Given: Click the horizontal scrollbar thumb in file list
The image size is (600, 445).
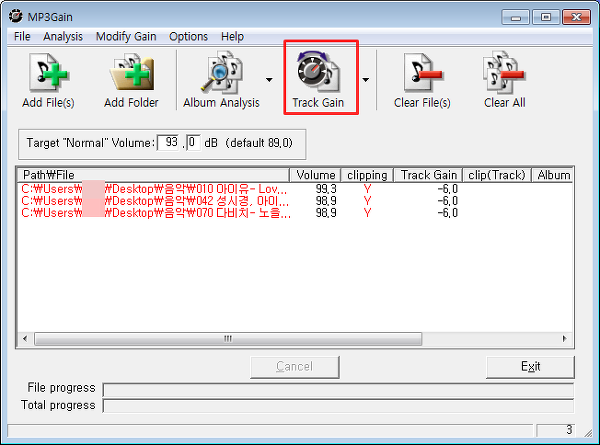Looking at the screenshot, I should tap(228, 339).
